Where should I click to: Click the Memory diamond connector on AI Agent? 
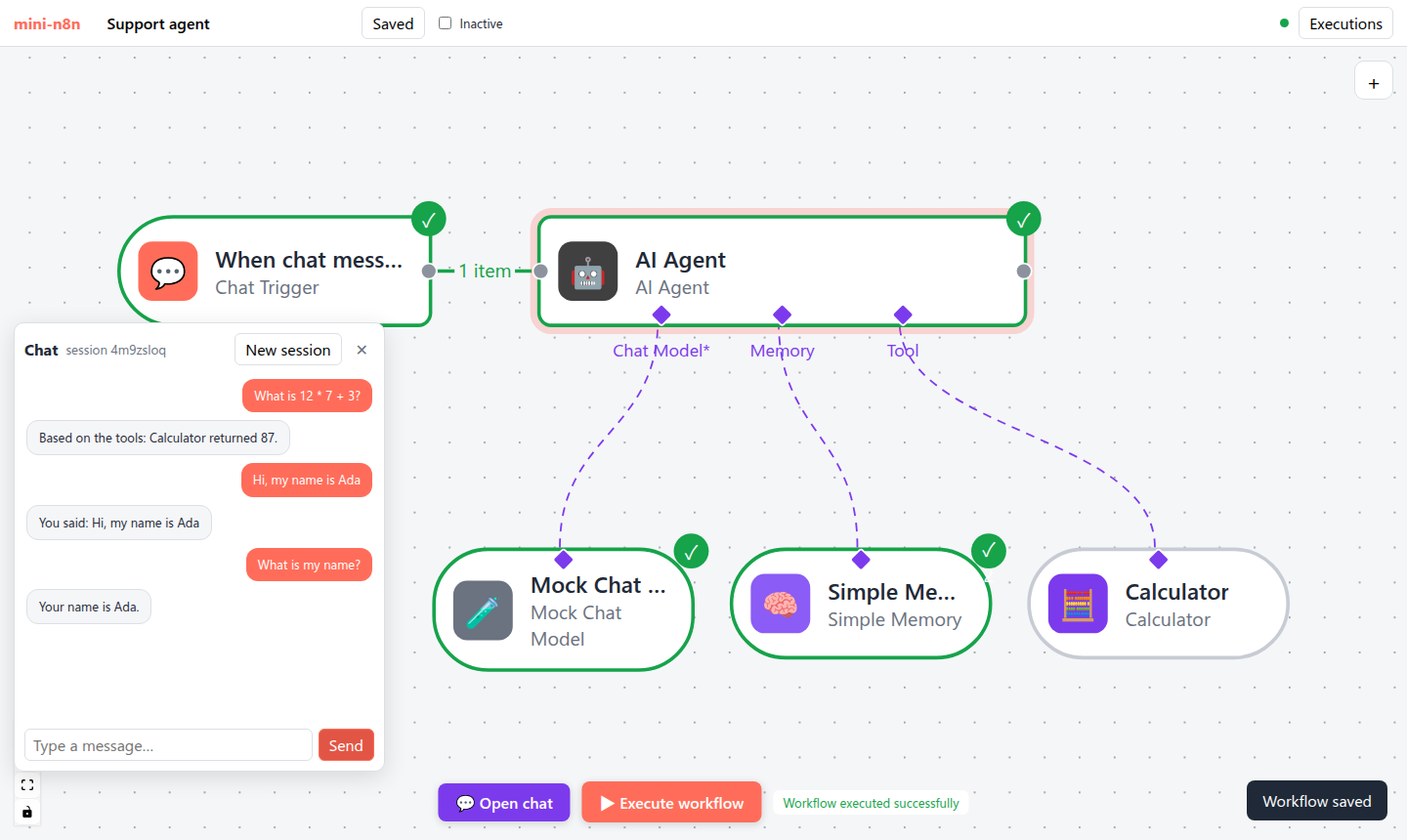coord(782,315)
